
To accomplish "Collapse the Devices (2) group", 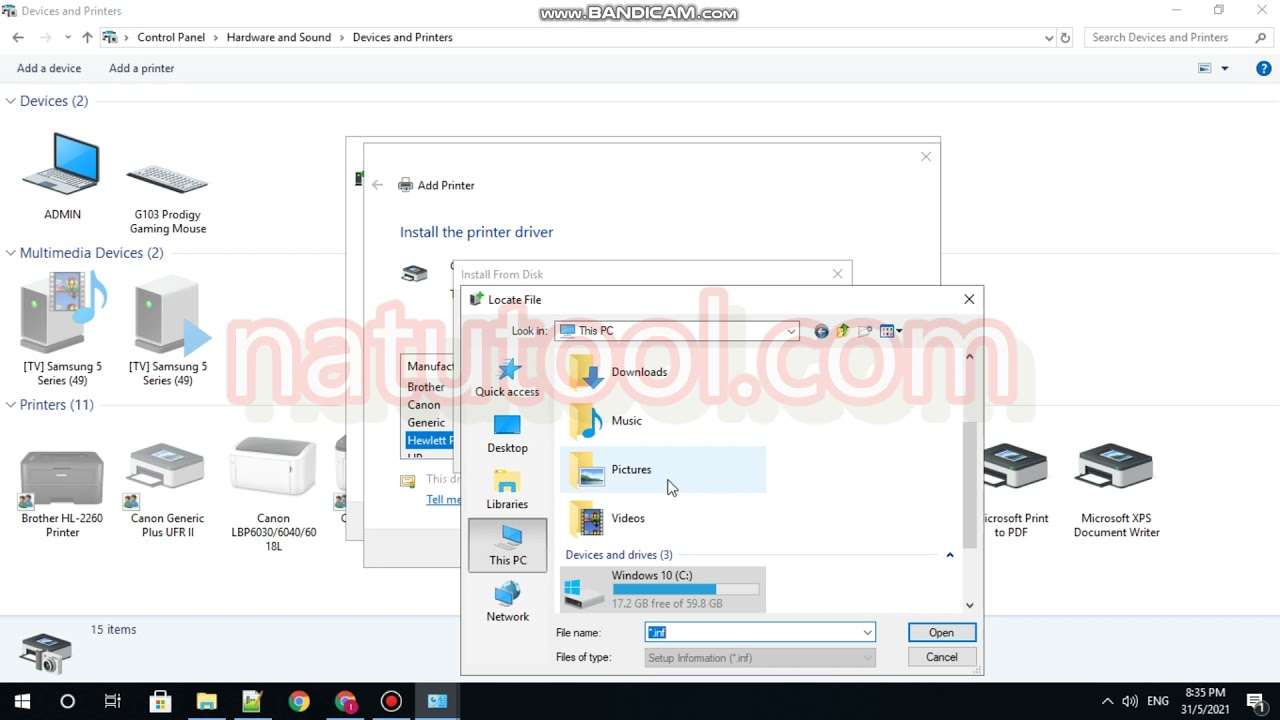I will point(11,101).
